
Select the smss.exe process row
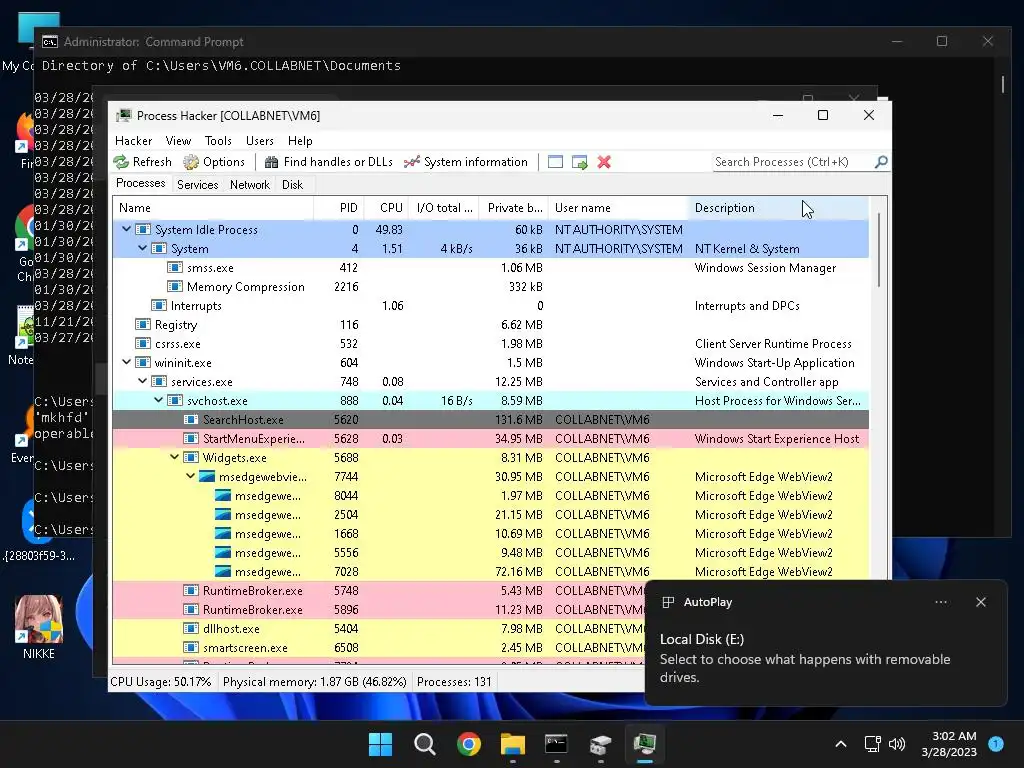[490, 268]
